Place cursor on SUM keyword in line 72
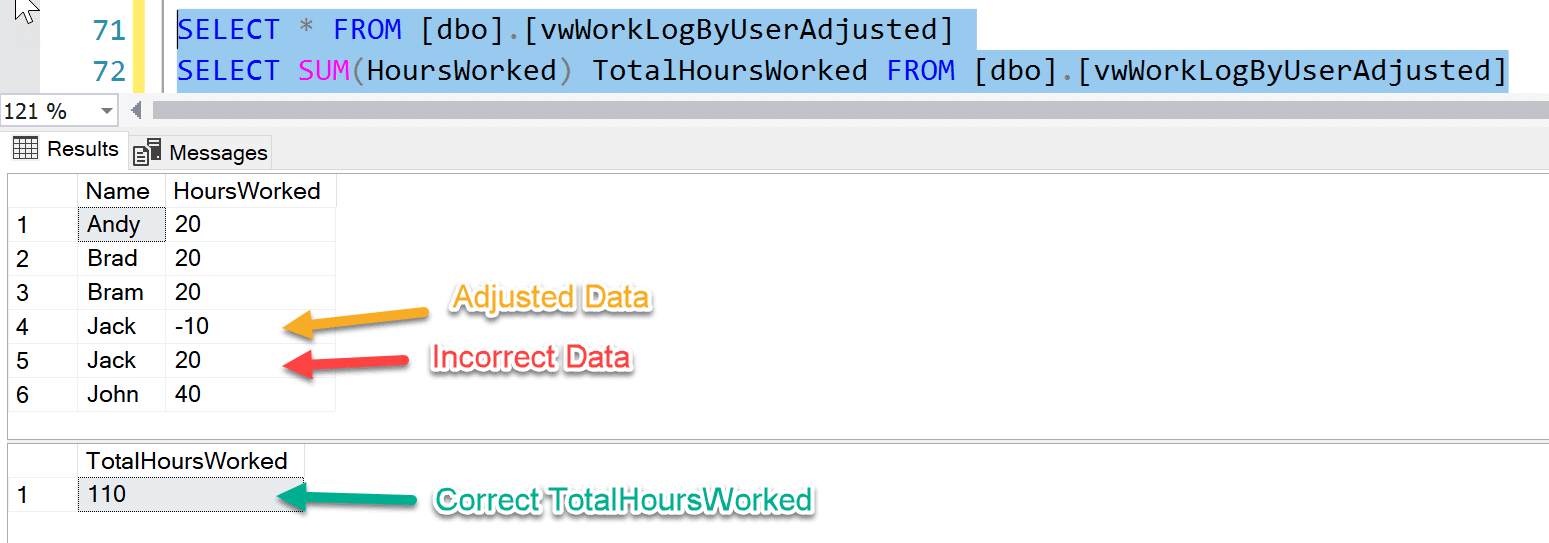The image size is (1549, 543). (320, 71)
